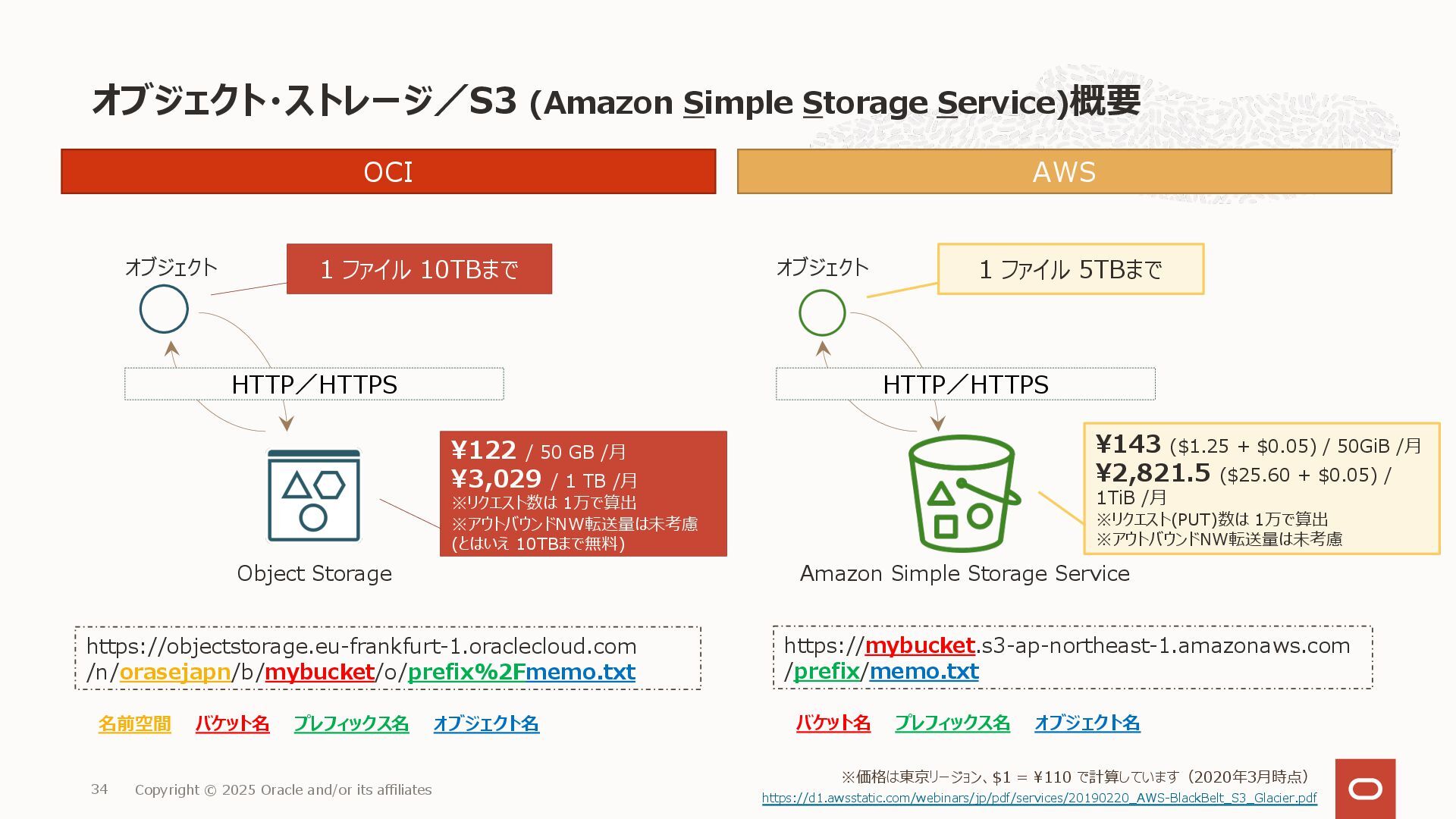Click the green Amazon S3 bucket icon
The width and height of the screenshot is (1456, 819).
964,493
